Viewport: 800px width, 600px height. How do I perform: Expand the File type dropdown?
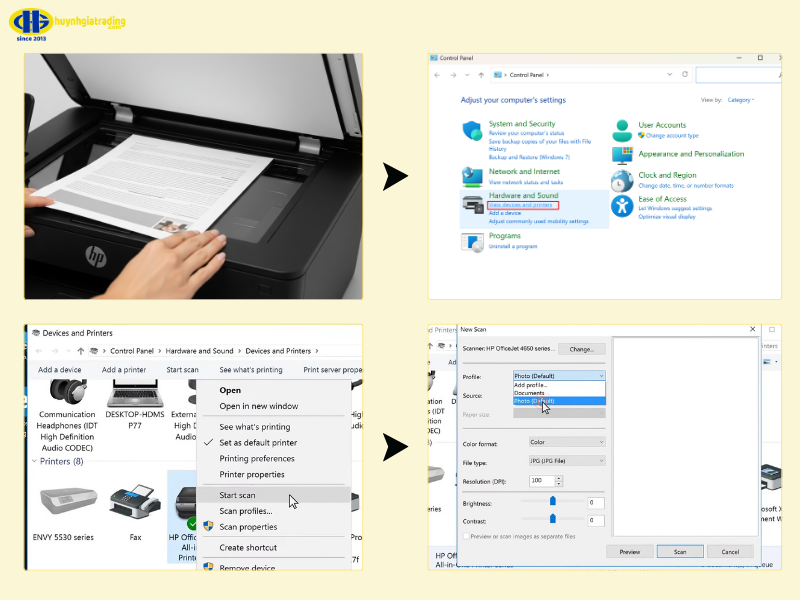pyautogui.click(x=567, y=460)
